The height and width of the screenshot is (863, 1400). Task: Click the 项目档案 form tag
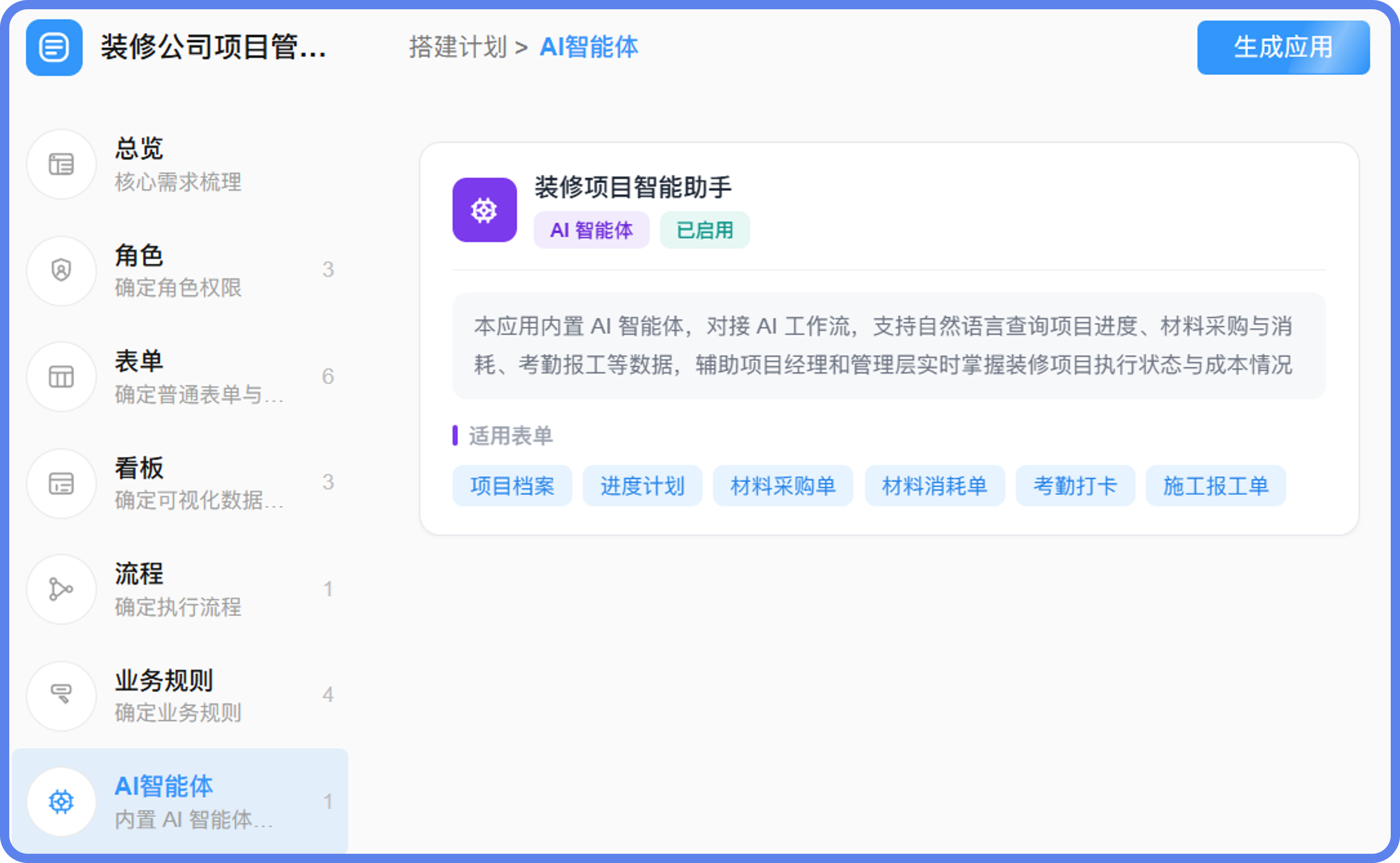pos(512,486)
